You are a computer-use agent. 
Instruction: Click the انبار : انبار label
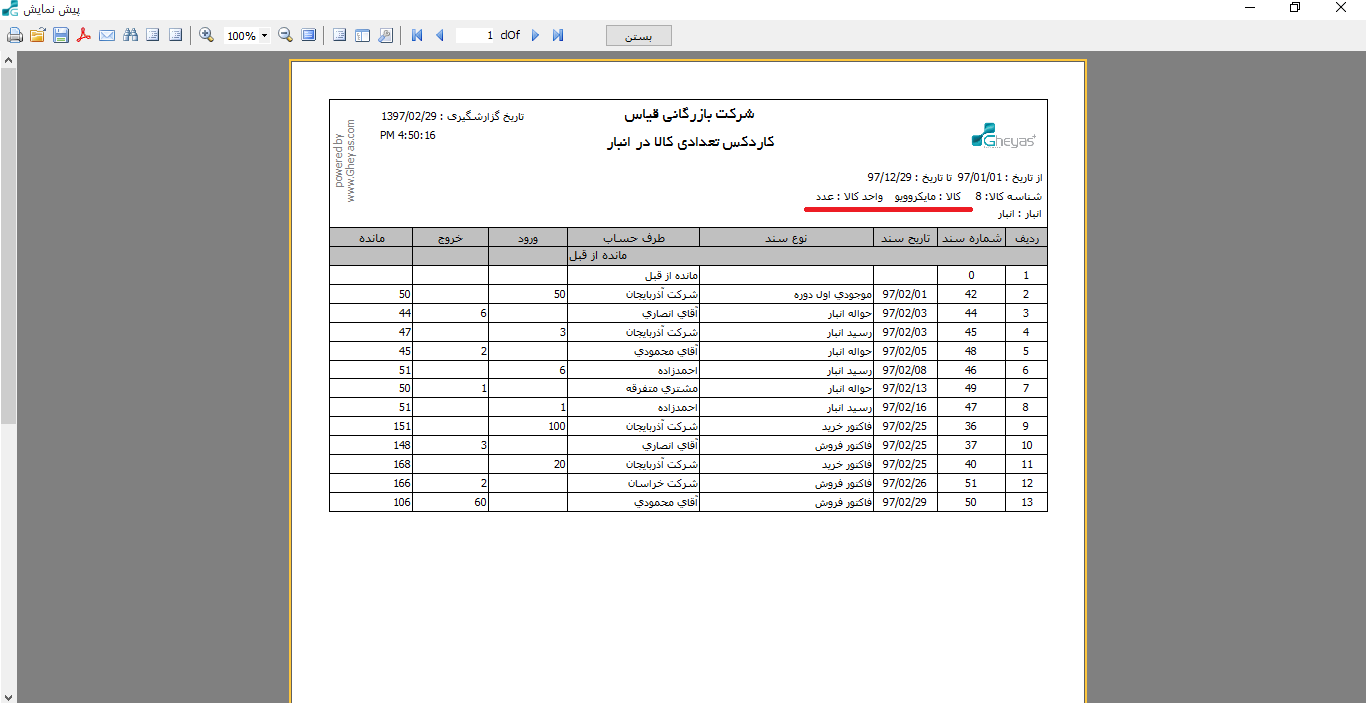1018,214
